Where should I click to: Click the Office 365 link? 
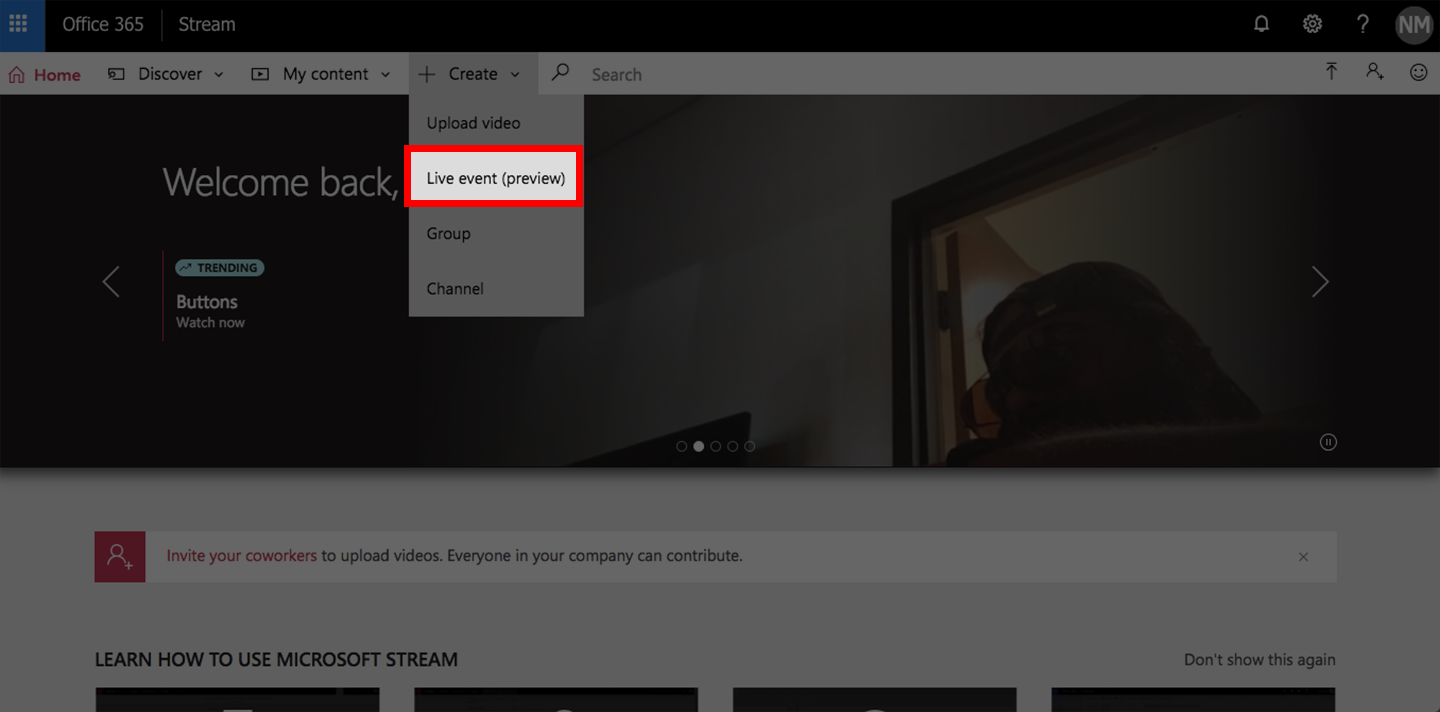tap(103, 24)
